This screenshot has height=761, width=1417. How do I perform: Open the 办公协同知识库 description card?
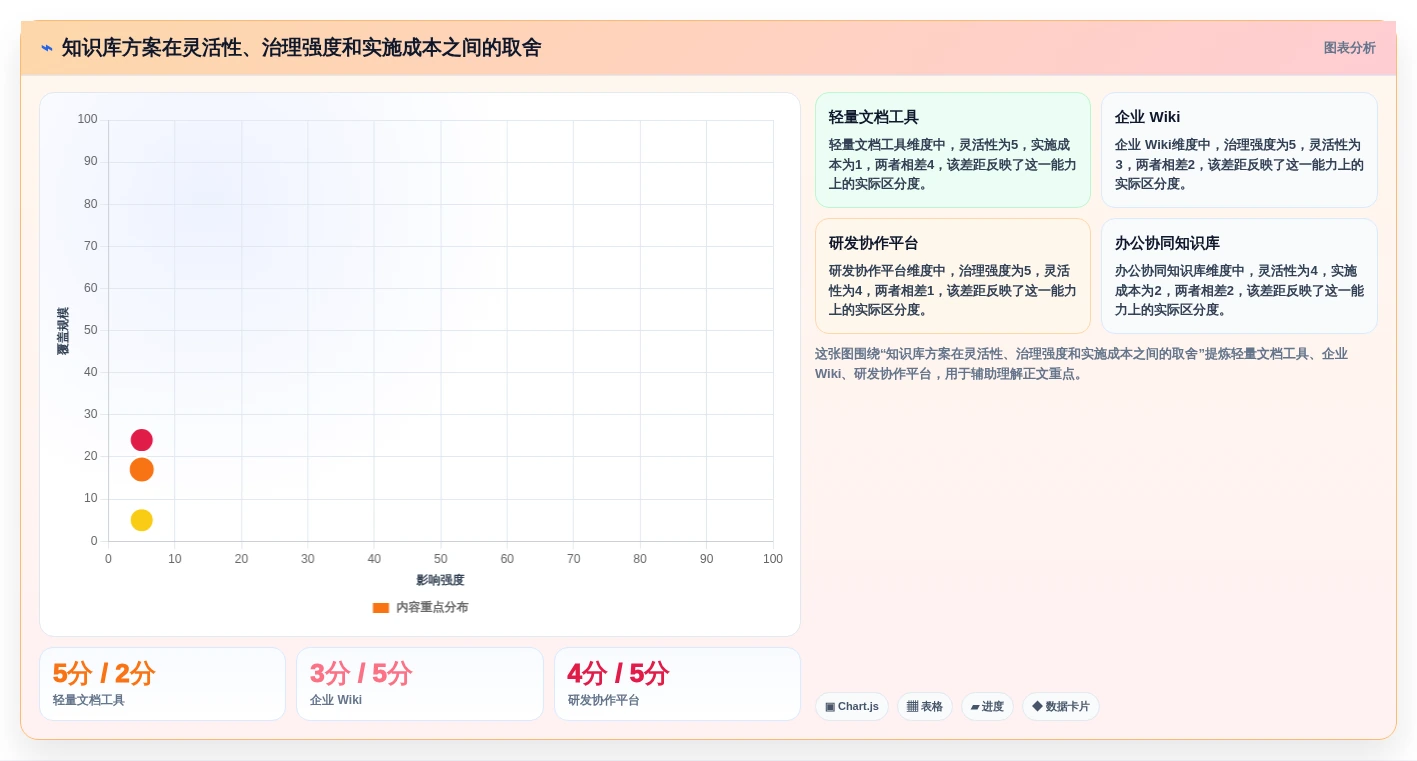tap(1239, 276)
